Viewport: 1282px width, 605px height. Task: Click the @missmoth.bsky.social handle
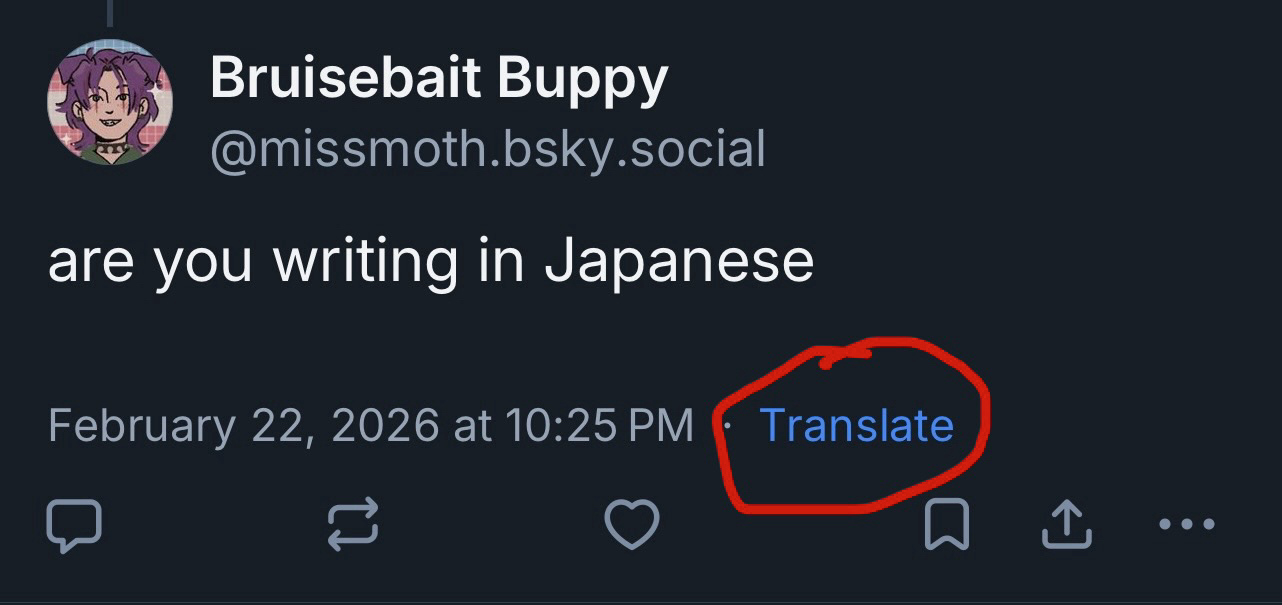point(487,148)
